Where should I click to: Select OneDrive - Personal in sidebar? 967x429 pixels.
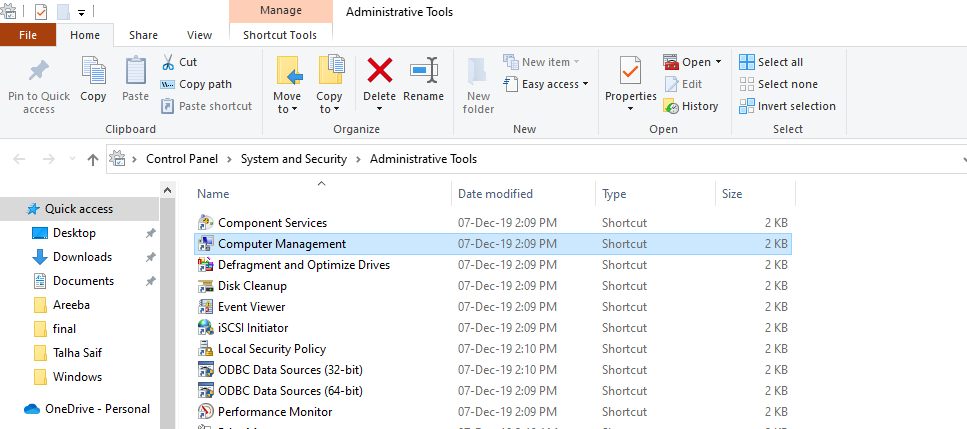point(97,409)
